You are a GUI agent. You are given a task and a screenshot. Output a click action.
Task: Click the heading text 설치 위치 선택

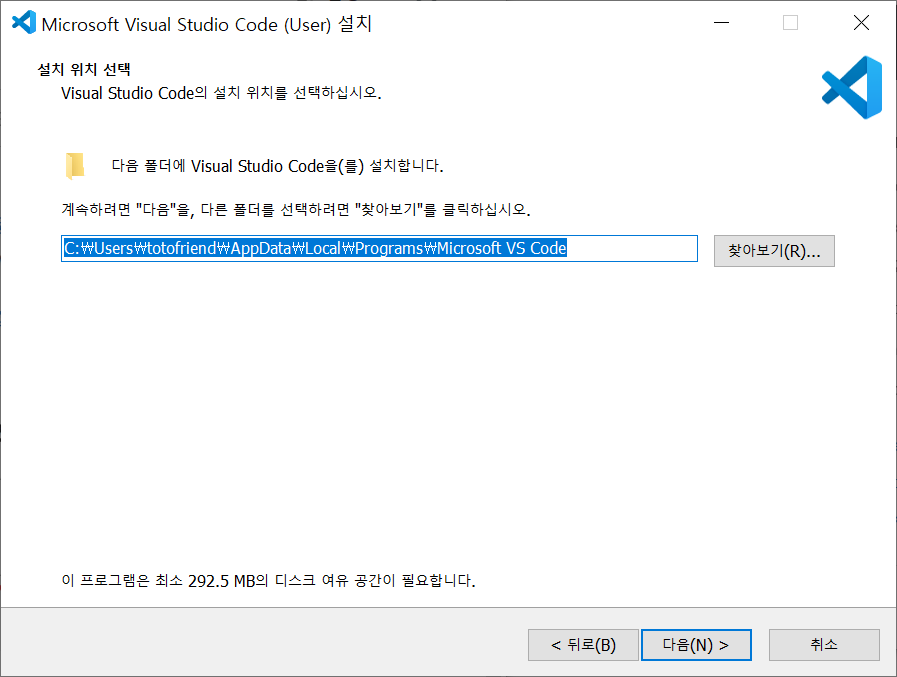(x=84, y=69)
